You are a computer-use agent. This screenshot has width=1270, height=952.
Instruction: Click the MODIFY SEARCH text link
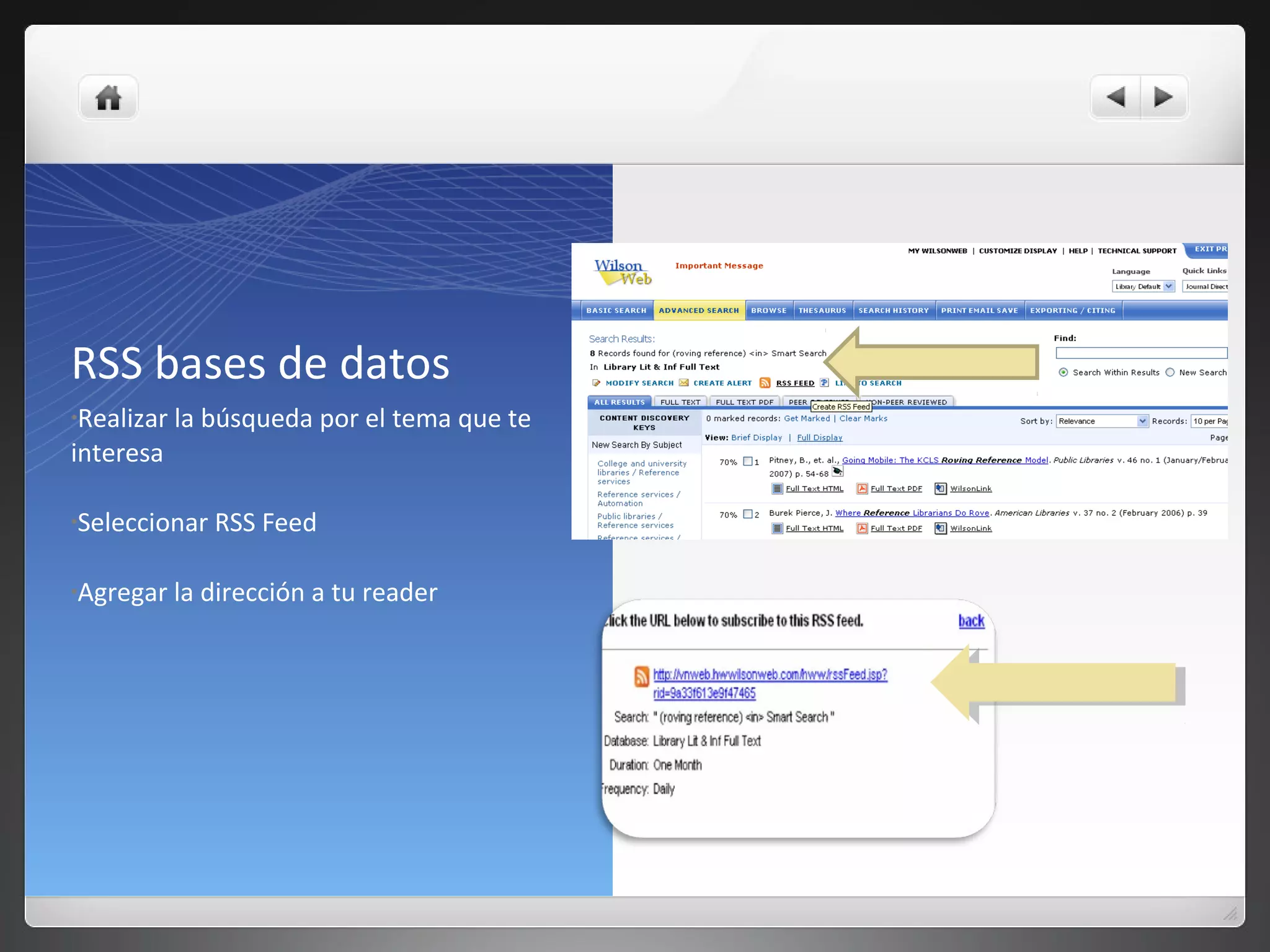point(640,383)
